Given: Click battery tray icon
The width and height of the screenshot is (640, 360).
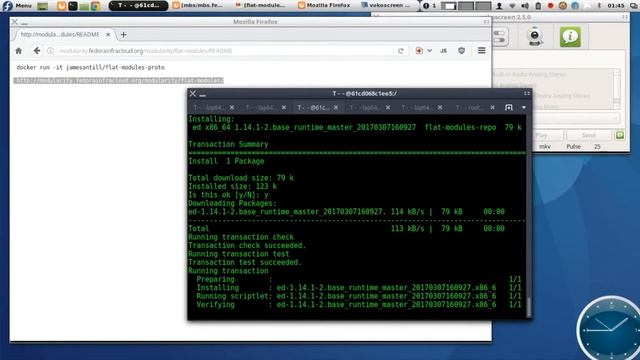Looking at the screenshot, I should coord(538,6).
